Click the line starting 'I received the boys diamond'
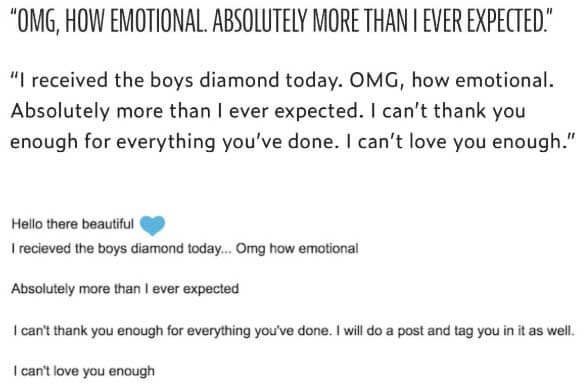This screenshot has height=389, width=587. 282,80
